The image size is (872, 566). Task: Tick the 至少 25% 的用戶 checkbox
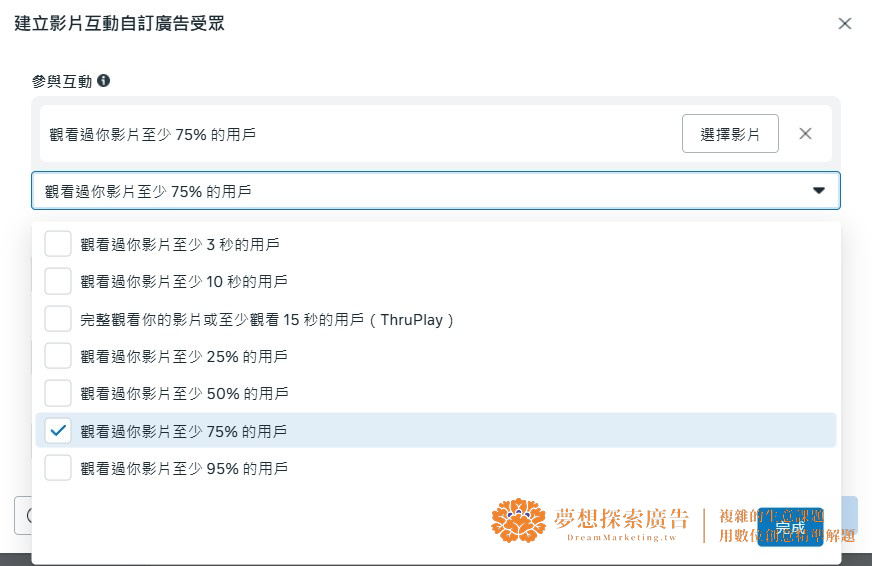tap(58, 356)
